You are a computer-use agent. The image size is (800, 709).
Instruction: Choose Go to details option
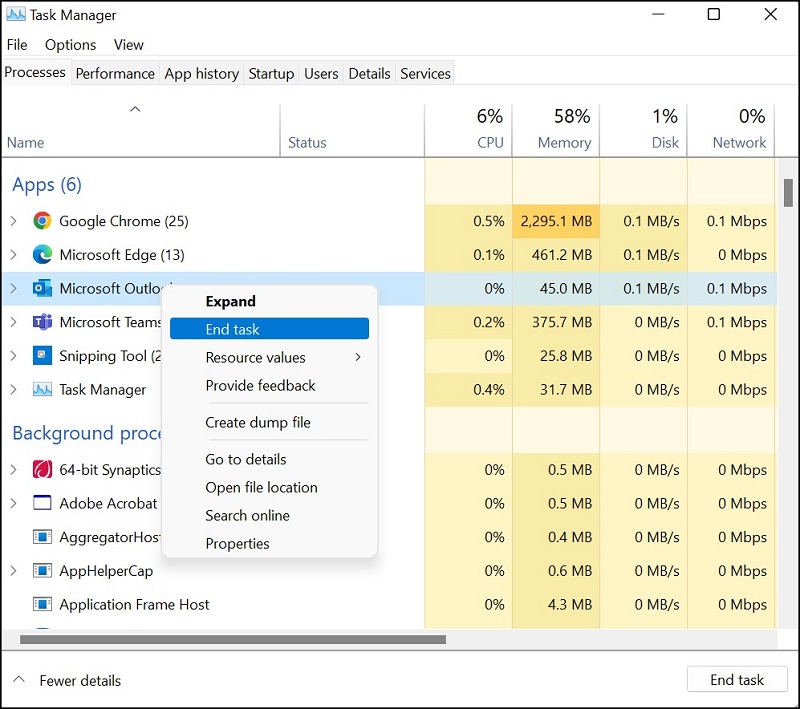point(269,459)
